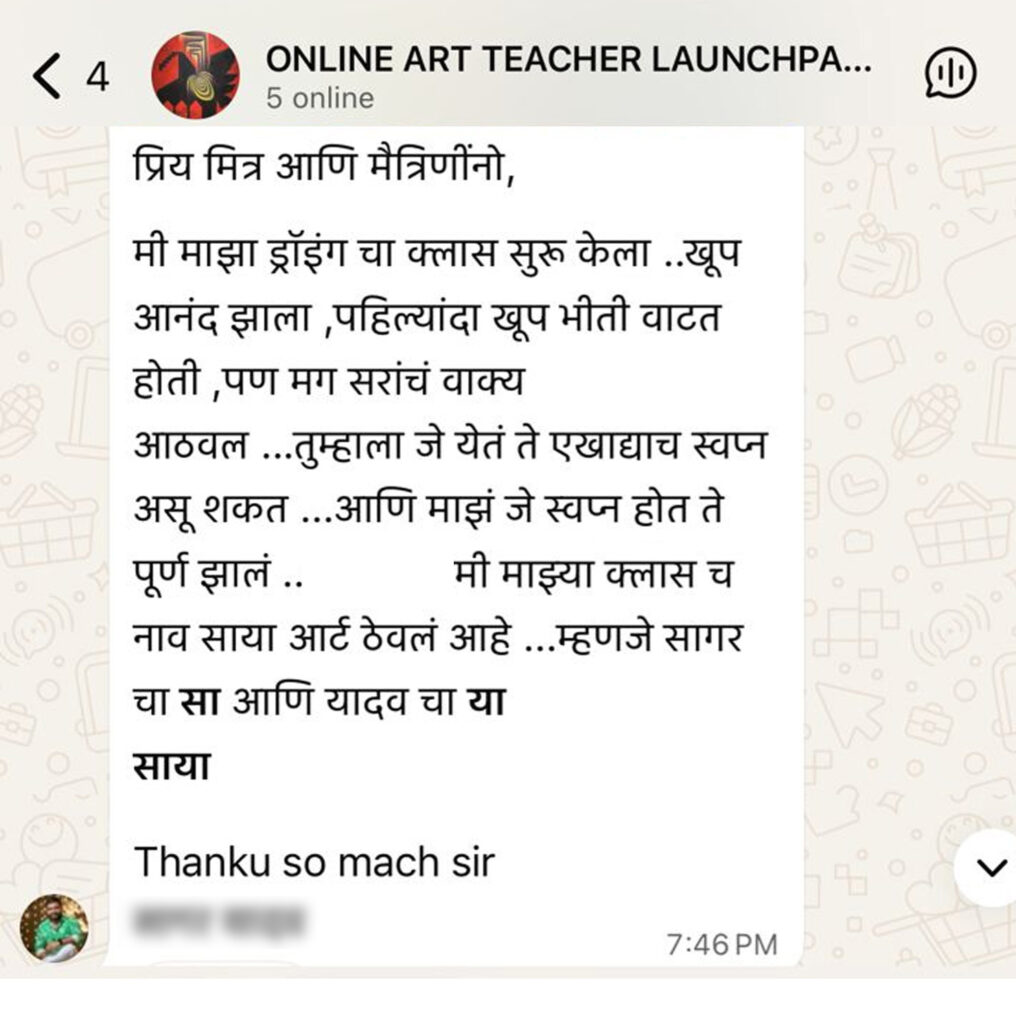Click the bold "या" after "यादव चा"
The image size is (1016, 1024).
coord(486,702)
